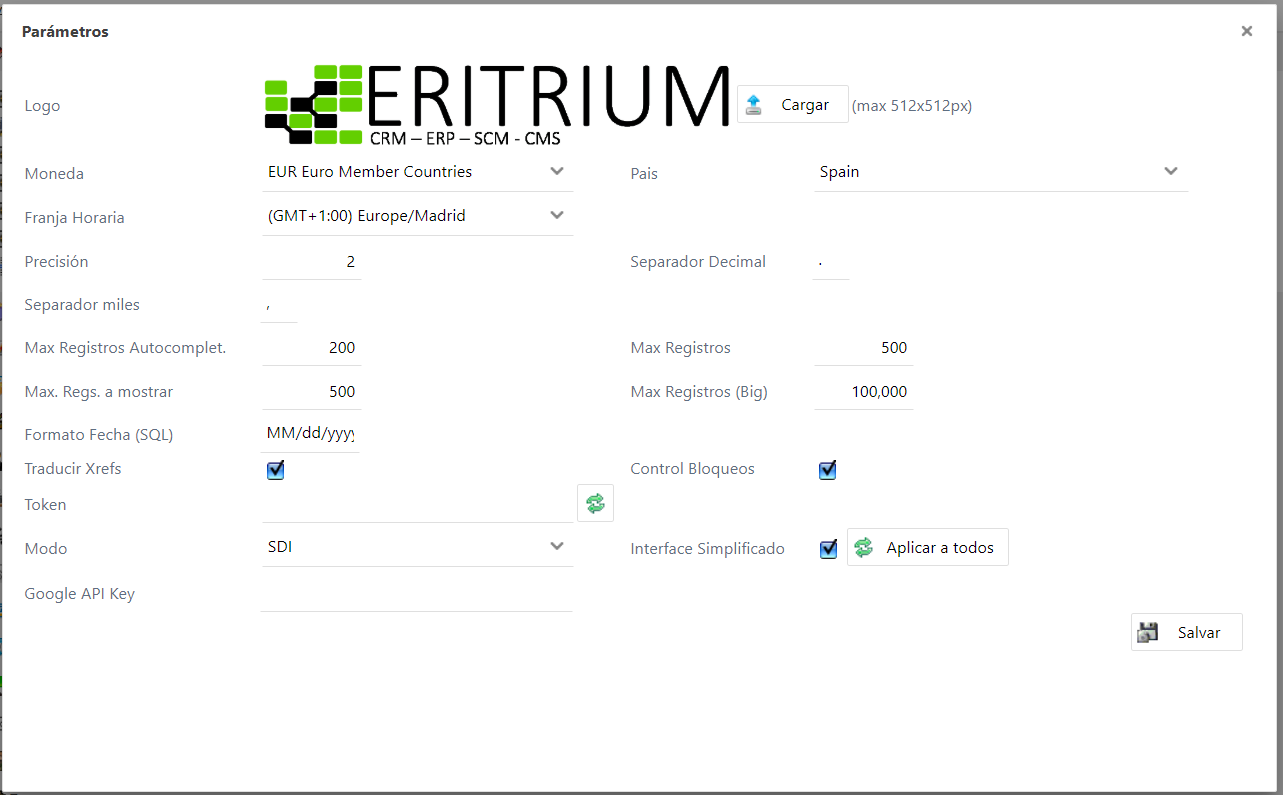Click Aplicar a todos button

pos(928,547)
